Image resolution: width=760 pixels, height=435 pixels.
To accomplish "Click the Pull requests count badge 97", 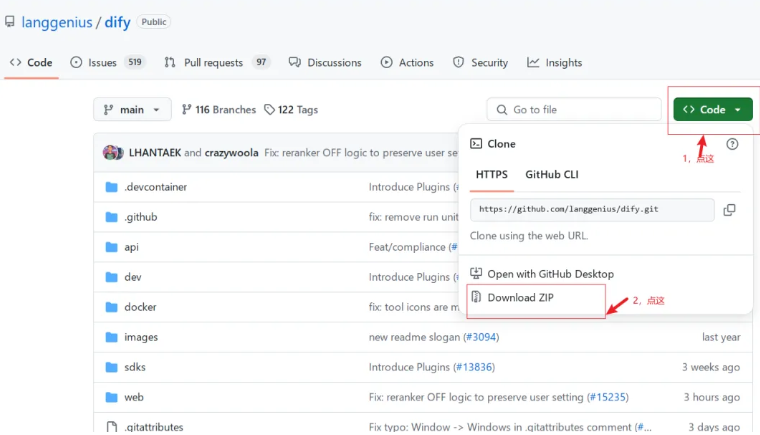I will 261,63.
